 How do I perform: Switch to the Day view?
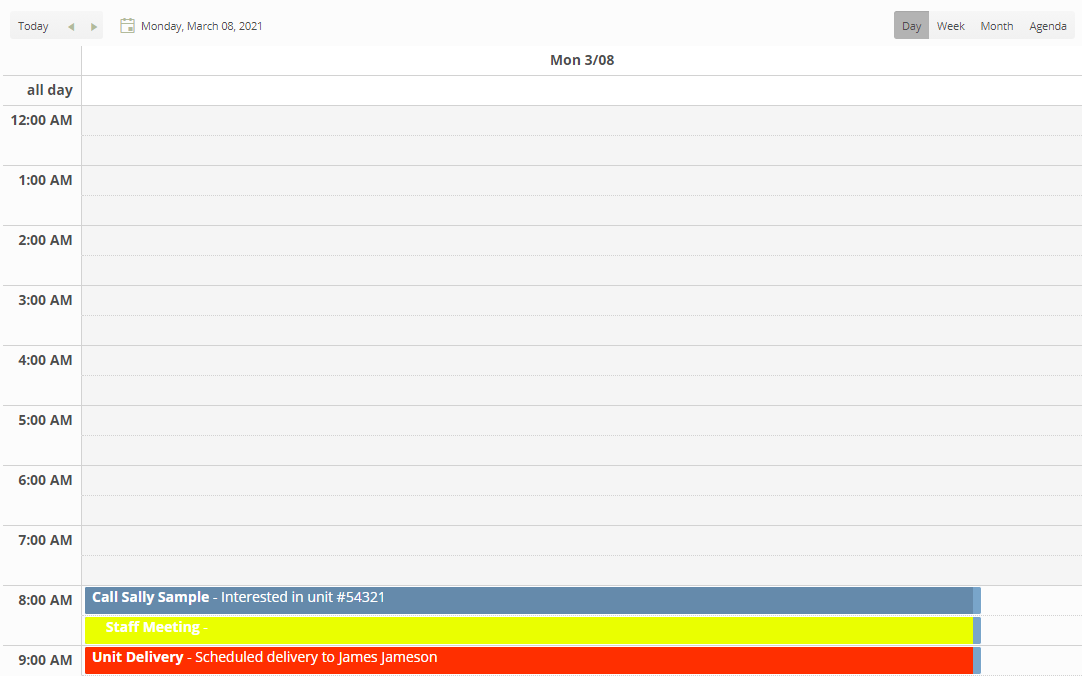[911, 26]
